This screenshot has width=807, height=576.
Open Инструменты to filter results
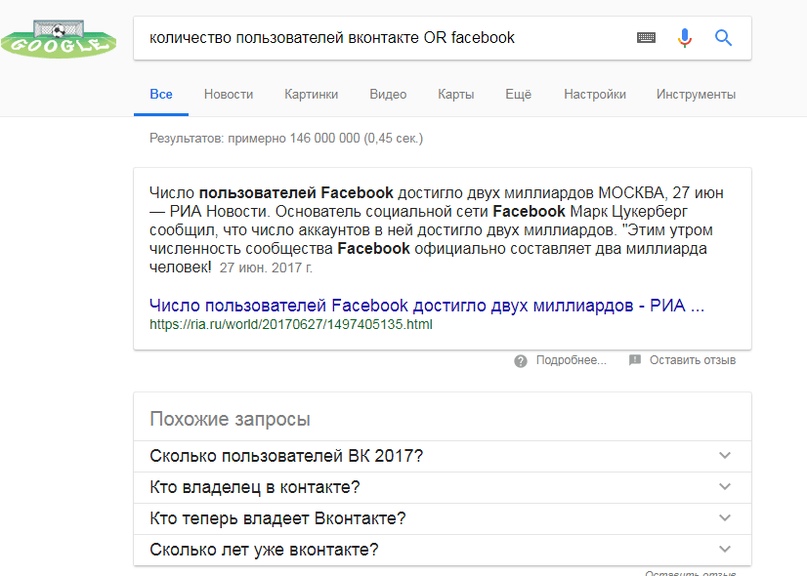(x=695, y=94)
